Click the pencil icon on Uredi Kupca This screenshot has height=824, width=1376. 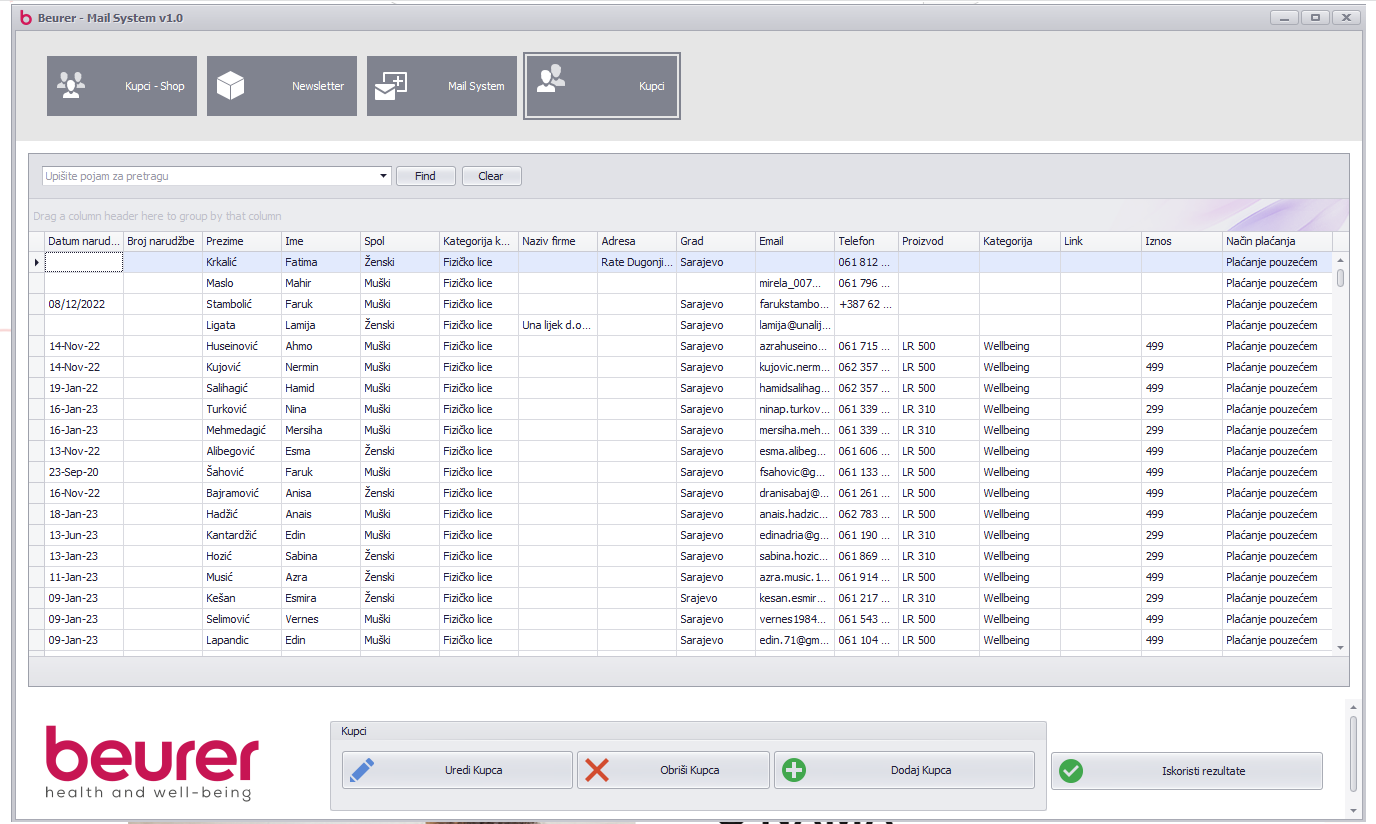point(362,770)
